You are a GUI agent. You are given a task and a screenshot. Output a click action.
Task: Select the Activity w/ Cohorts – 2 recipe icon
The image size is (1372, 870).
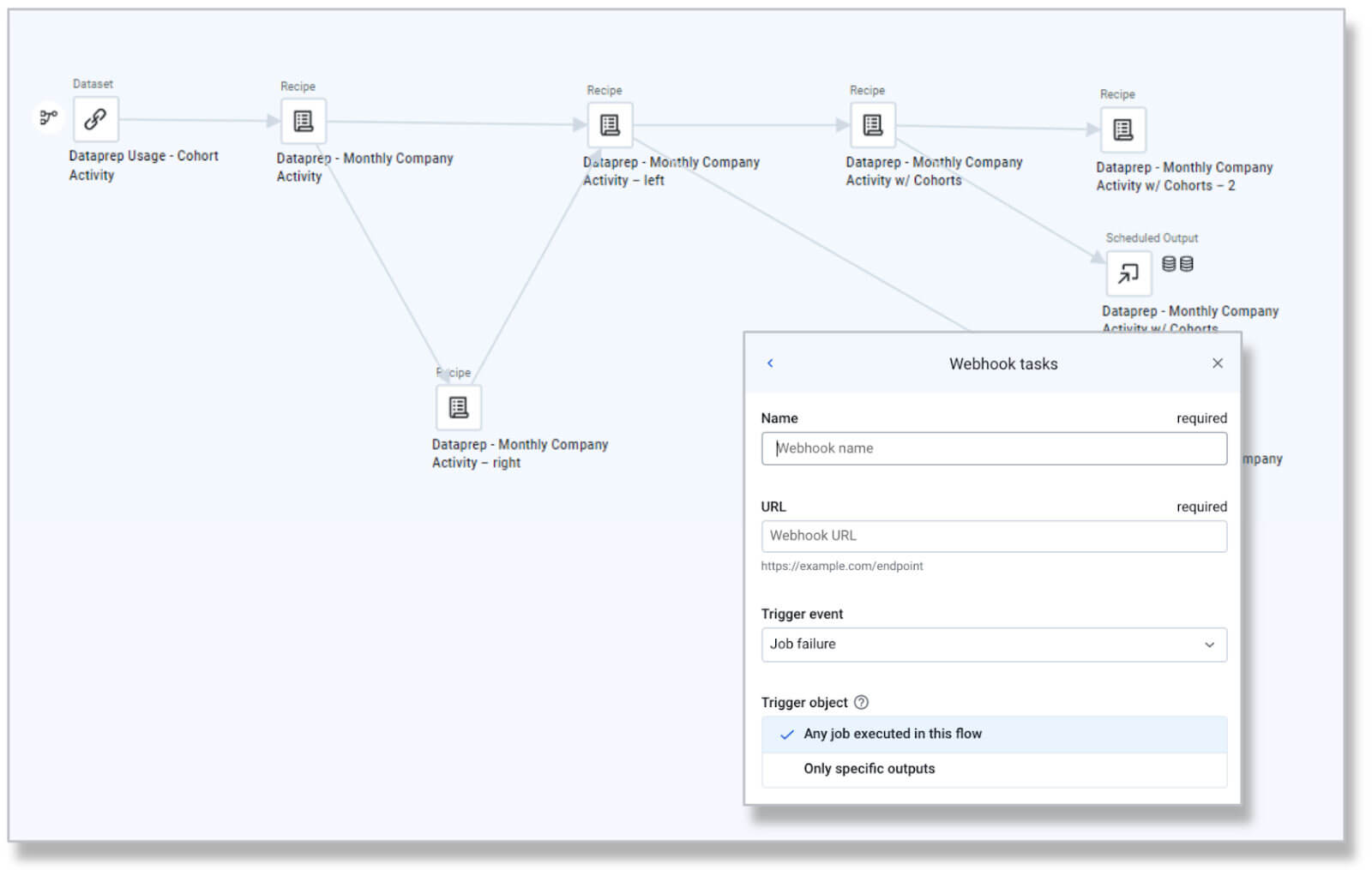click(1122, 129)
